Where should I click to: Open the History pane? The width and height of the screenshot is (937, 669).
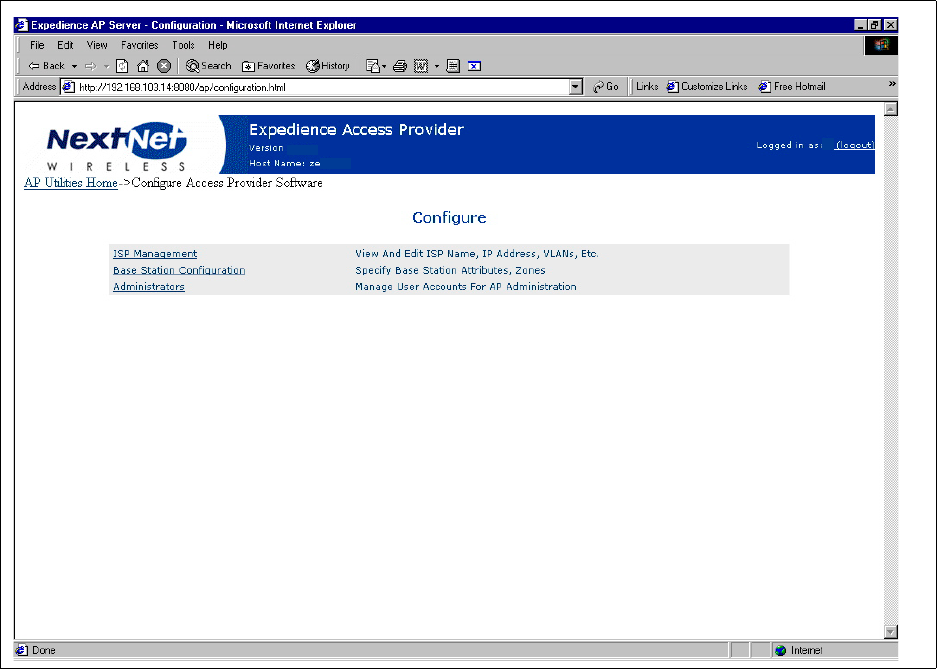pos(327,66)
